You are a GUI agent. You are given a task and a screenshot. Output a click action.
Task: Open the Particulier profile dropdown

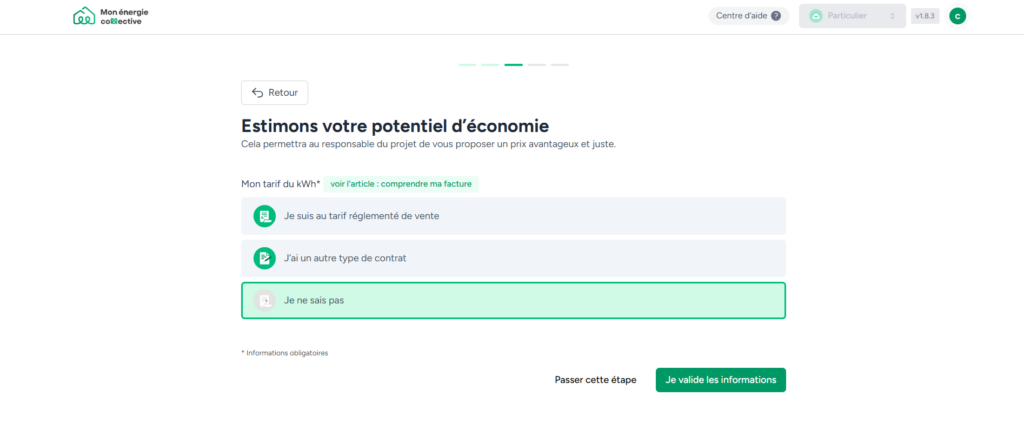pyautogui.click(x=851, y=16)
